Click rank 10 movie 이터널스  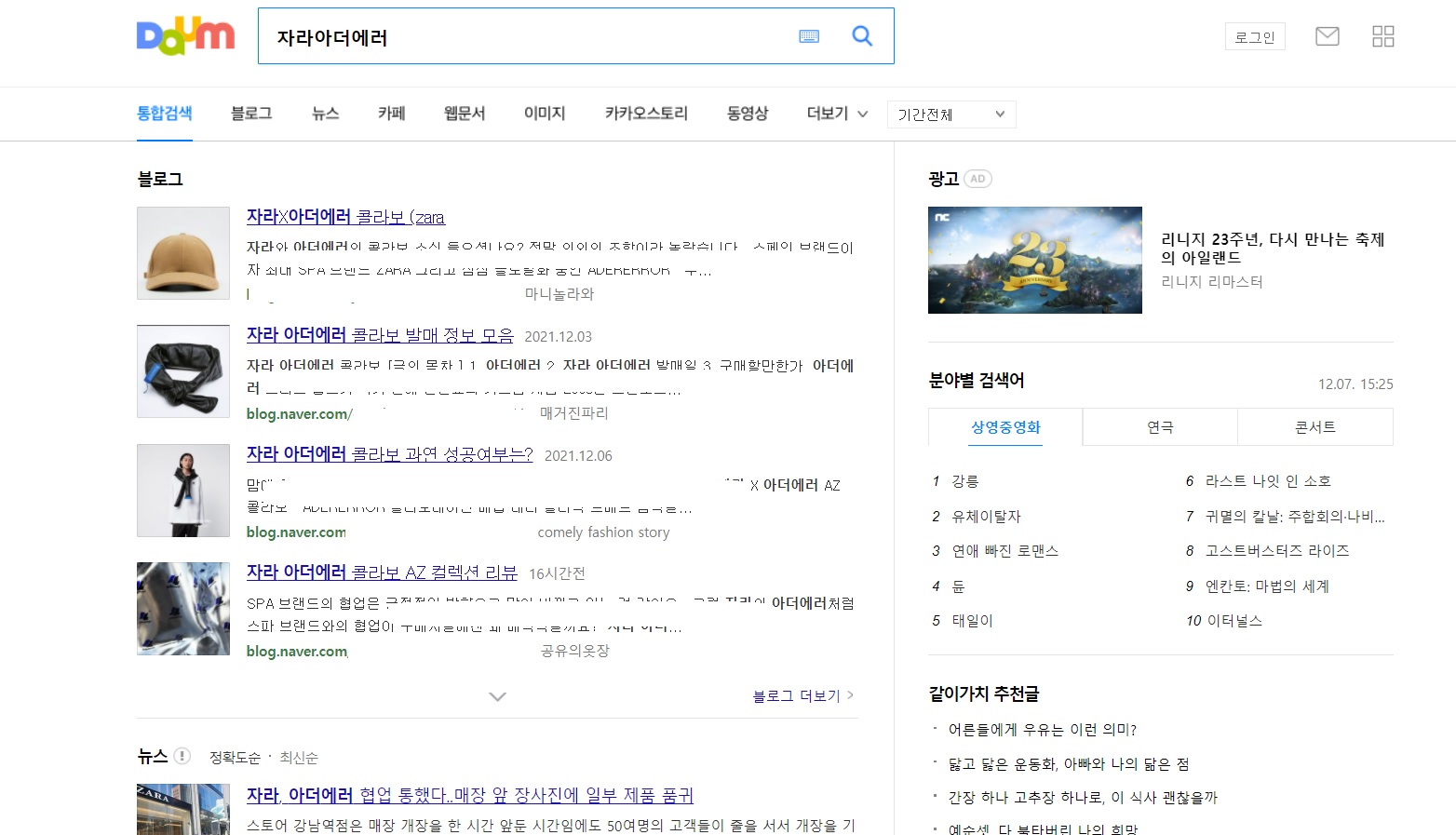[x=1234, y=621]
